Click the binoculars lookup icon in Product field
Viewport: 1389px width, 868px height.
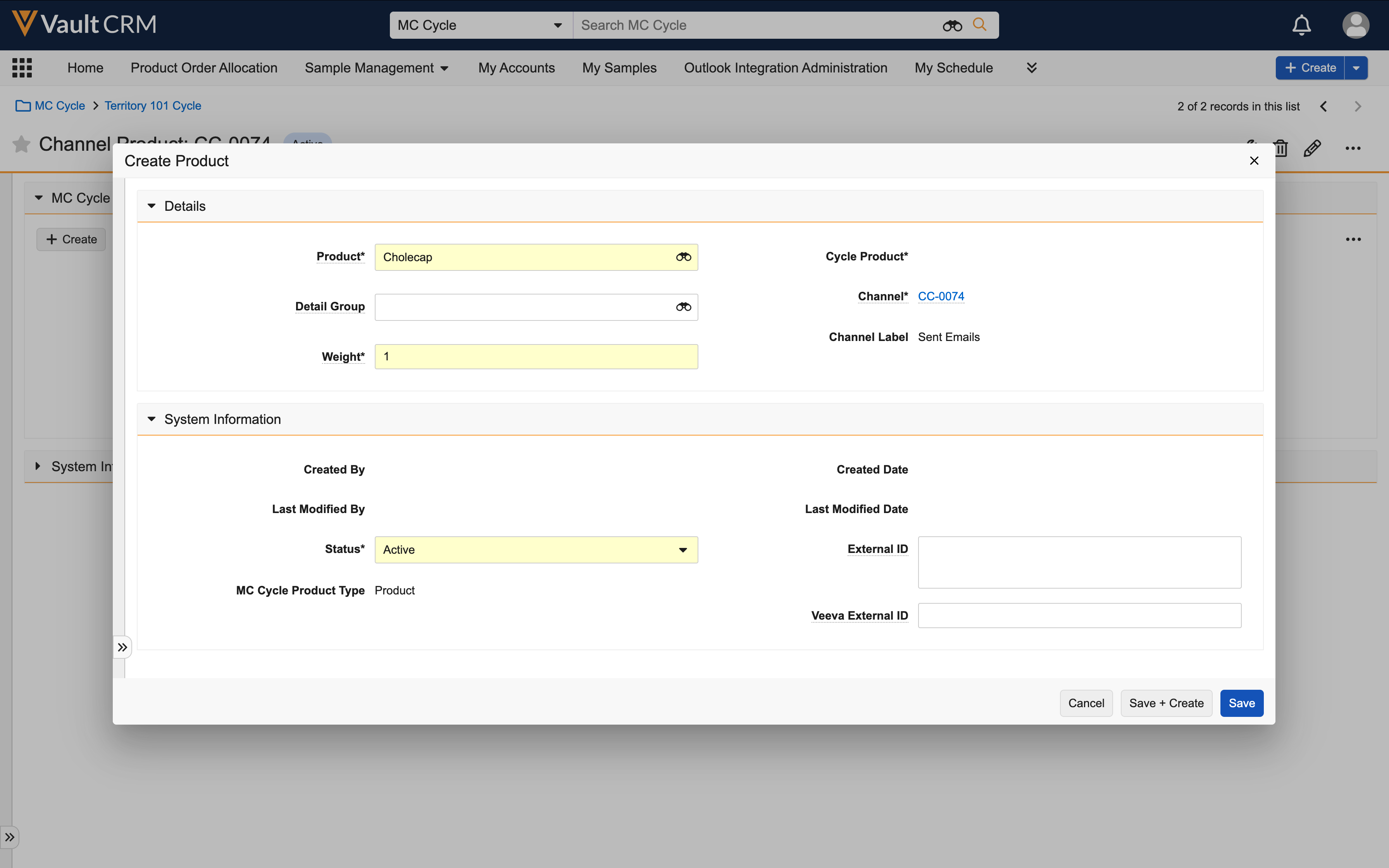tap(683, 257)
